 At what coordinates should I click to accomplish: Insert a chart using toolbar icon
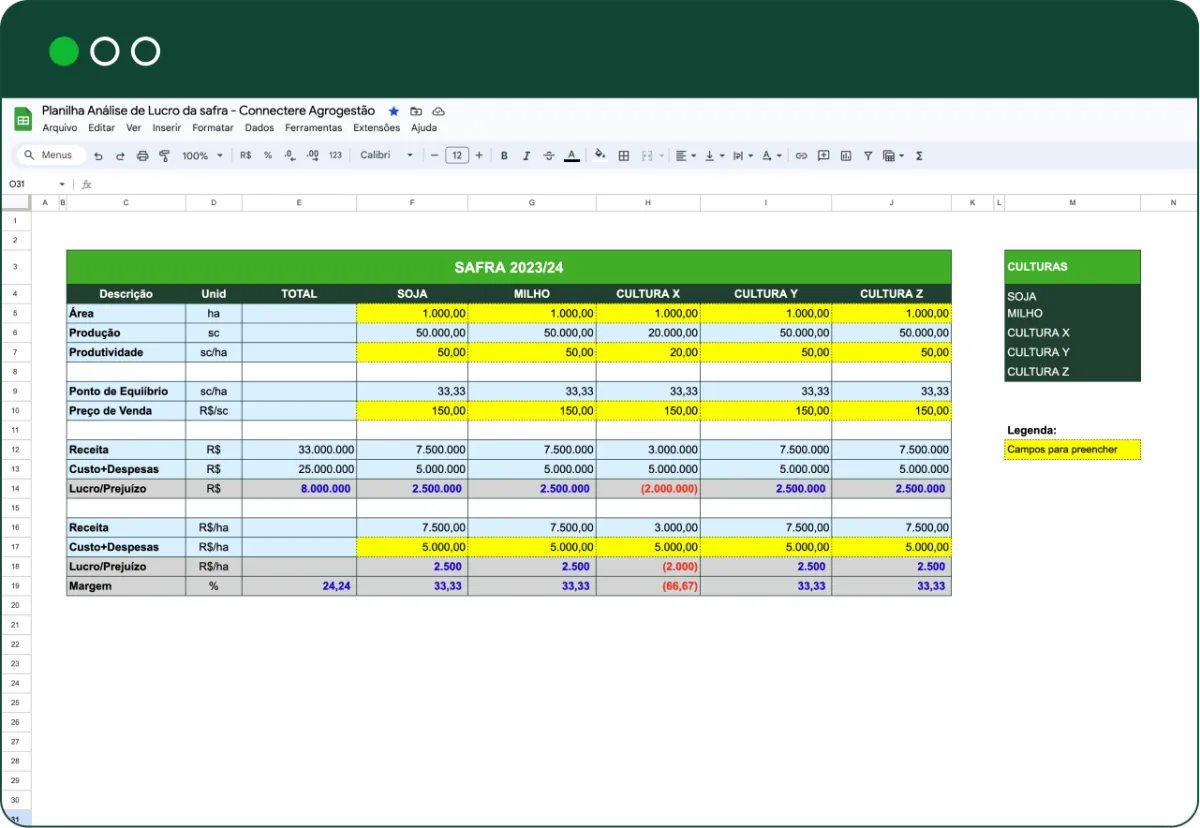tap(845, 156)
